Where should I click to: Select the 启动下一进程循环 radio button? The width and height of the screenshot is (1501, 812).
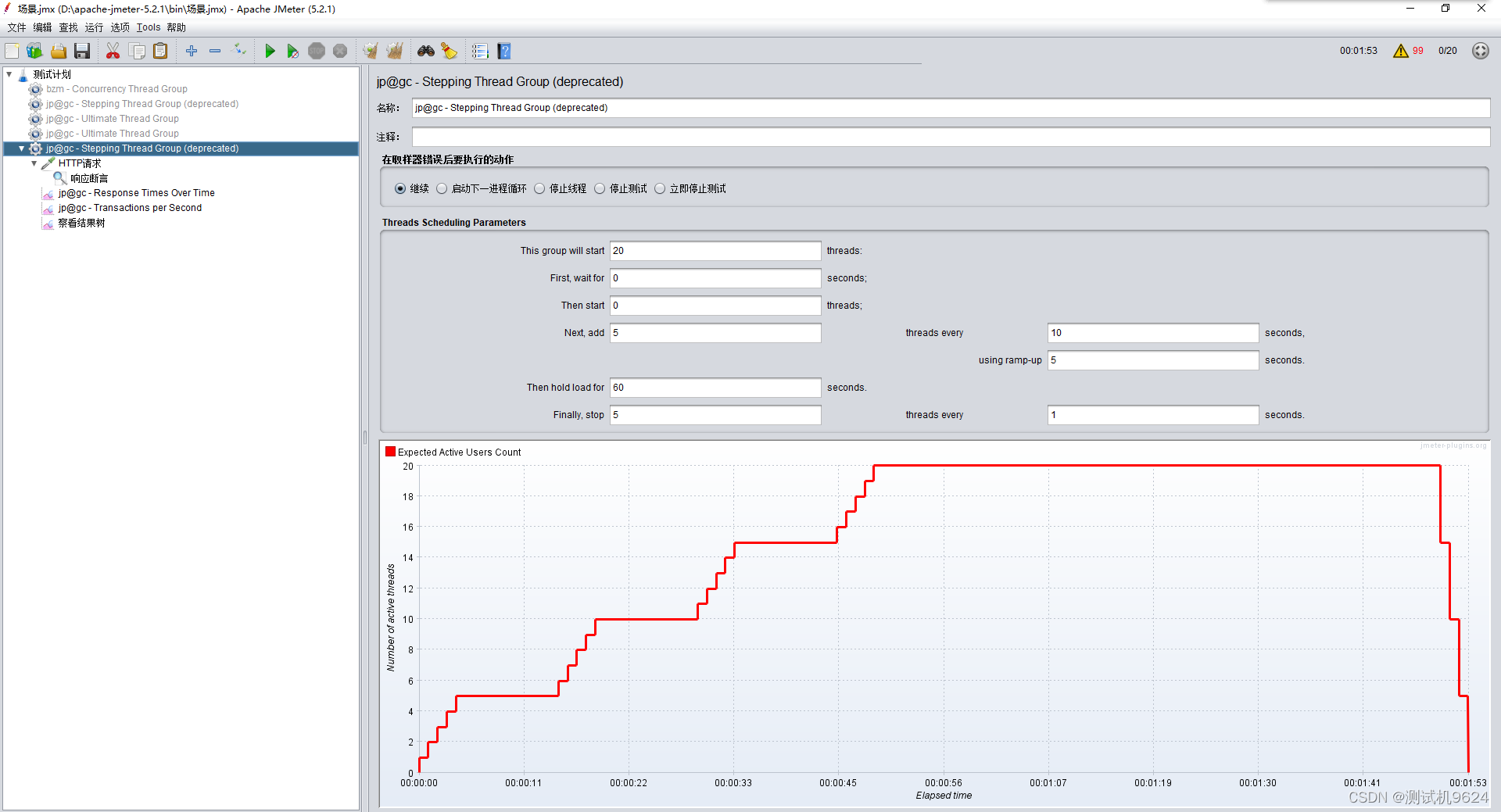click(442, 188)
